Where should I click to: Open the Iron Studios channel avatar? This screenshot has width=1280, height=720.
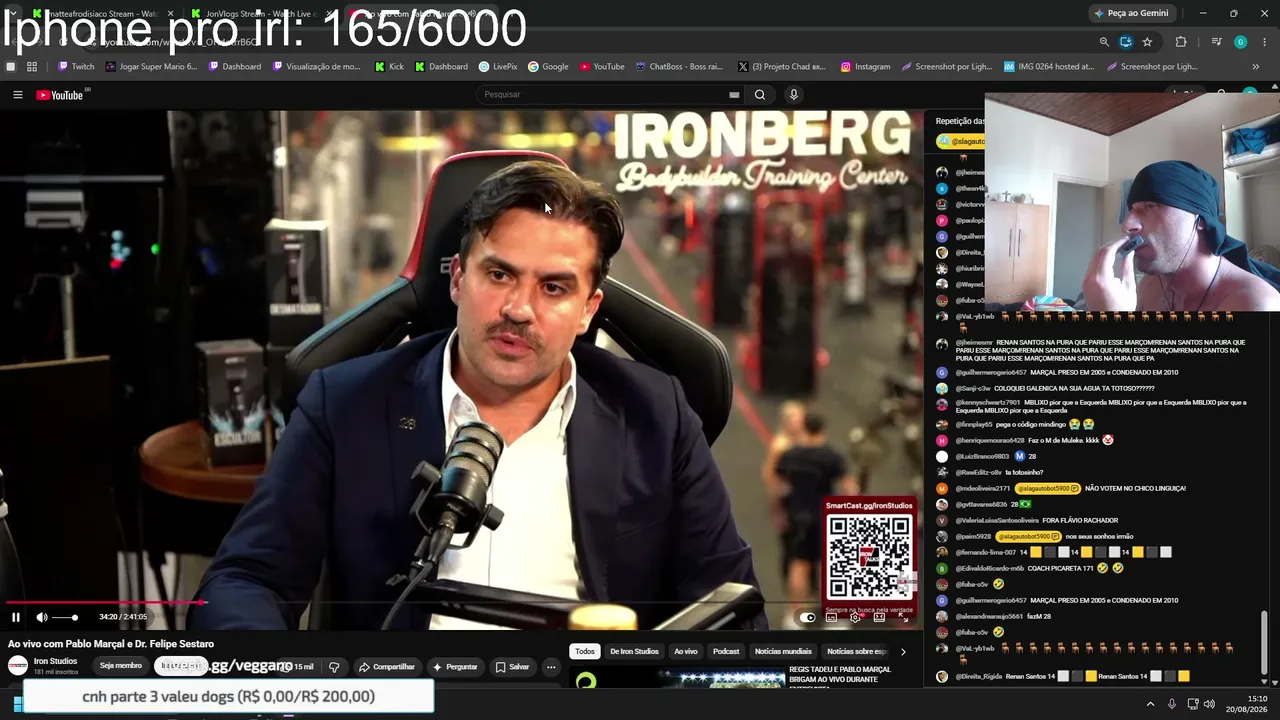[x=18, y=666]
